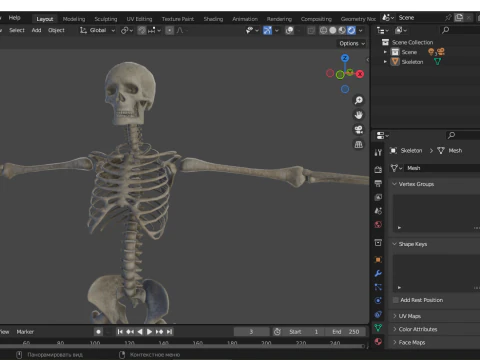The width and height of the screenshot is (480, 360).
Task: Toggle proportional editing button in header
Action: pos(170,31)
